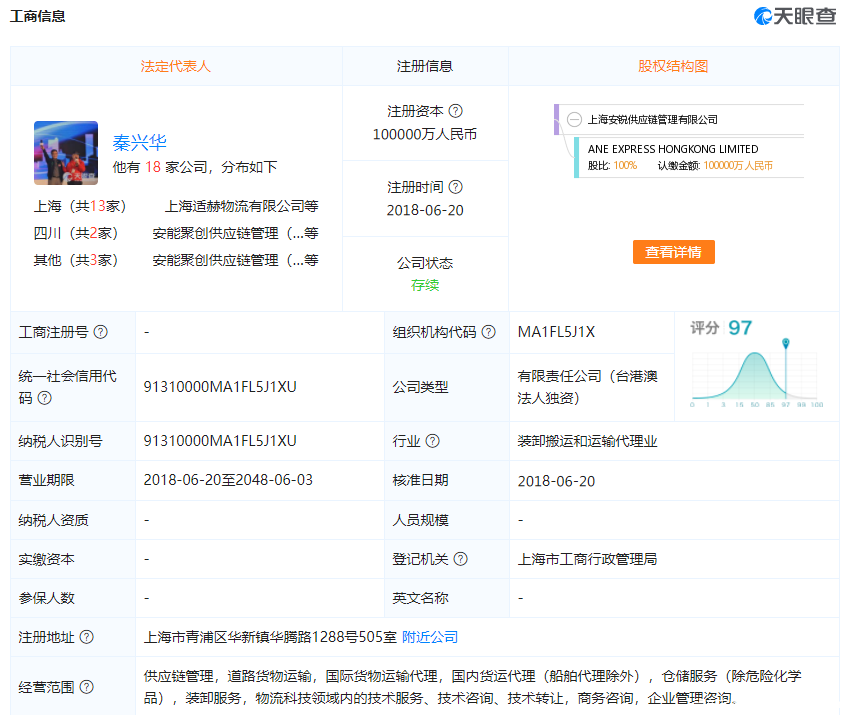
Task: Click the registered address text
Action: coord(270,637)
